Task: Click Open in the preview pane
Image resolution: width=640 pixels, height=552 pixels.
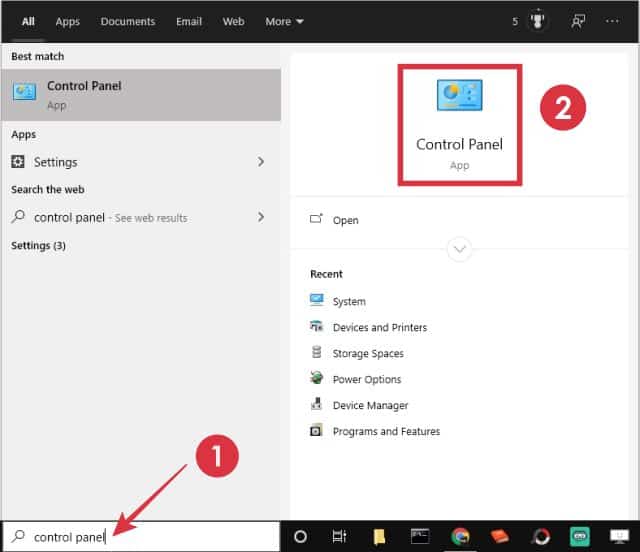Action: click(x=345, y=220)
